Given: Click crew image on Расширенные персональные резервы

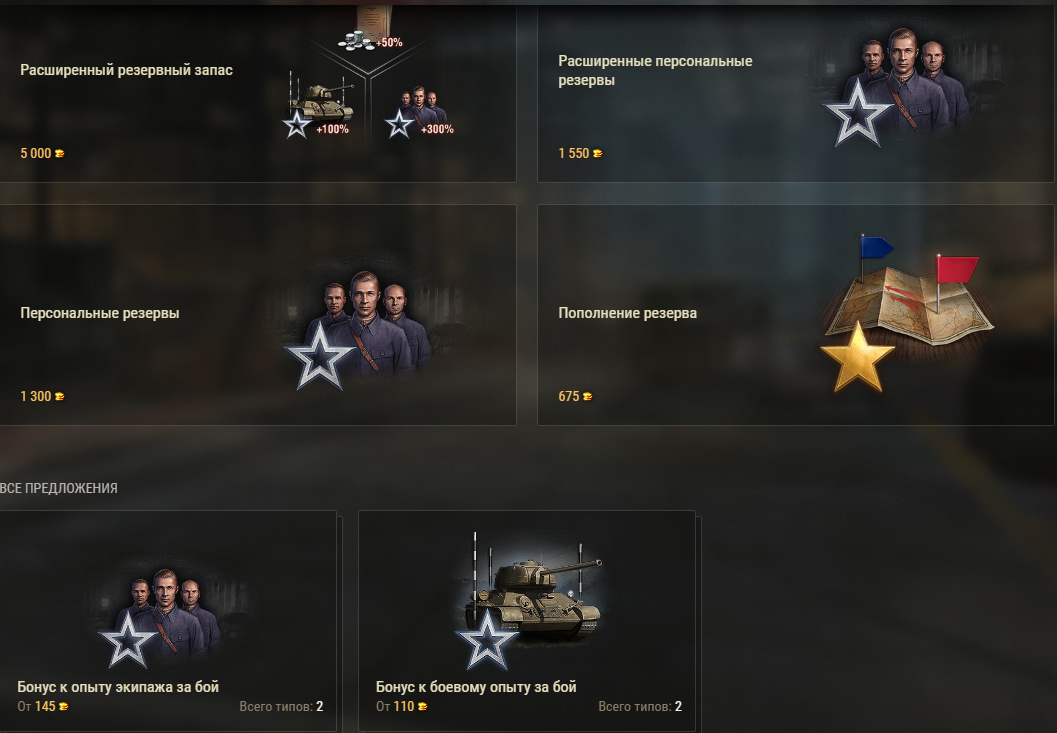Looking at the screenshot, I should tap(896, 86).
